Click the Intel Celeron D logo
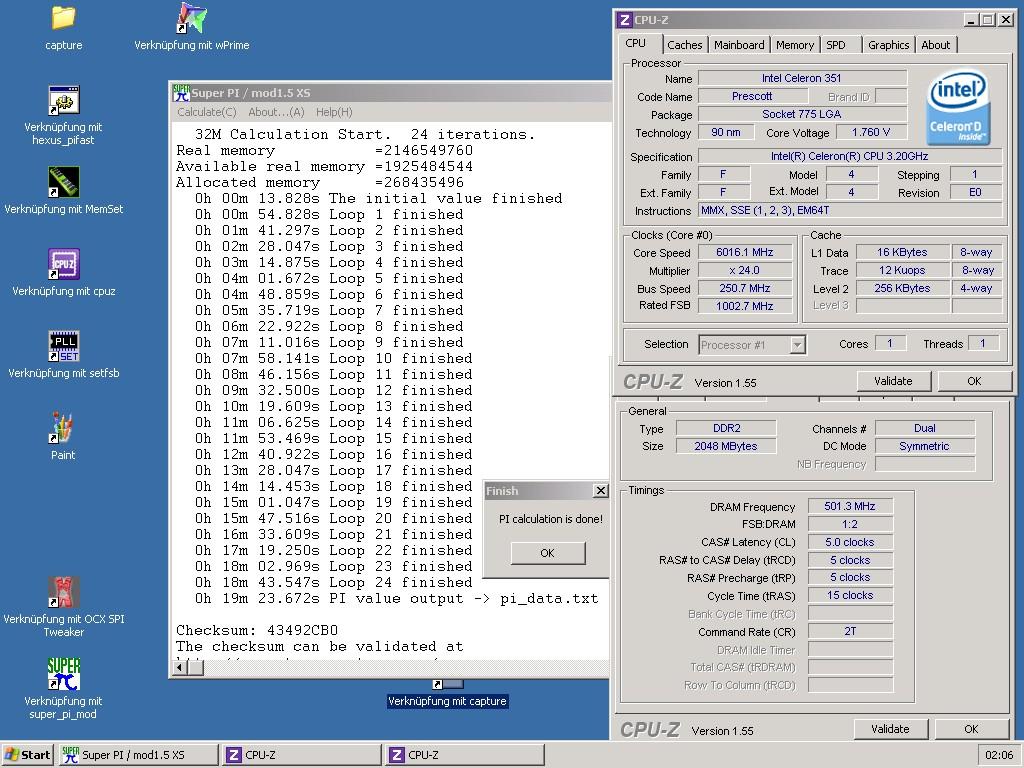Viewport: 1024px width, 768px height. pos(958,108)
